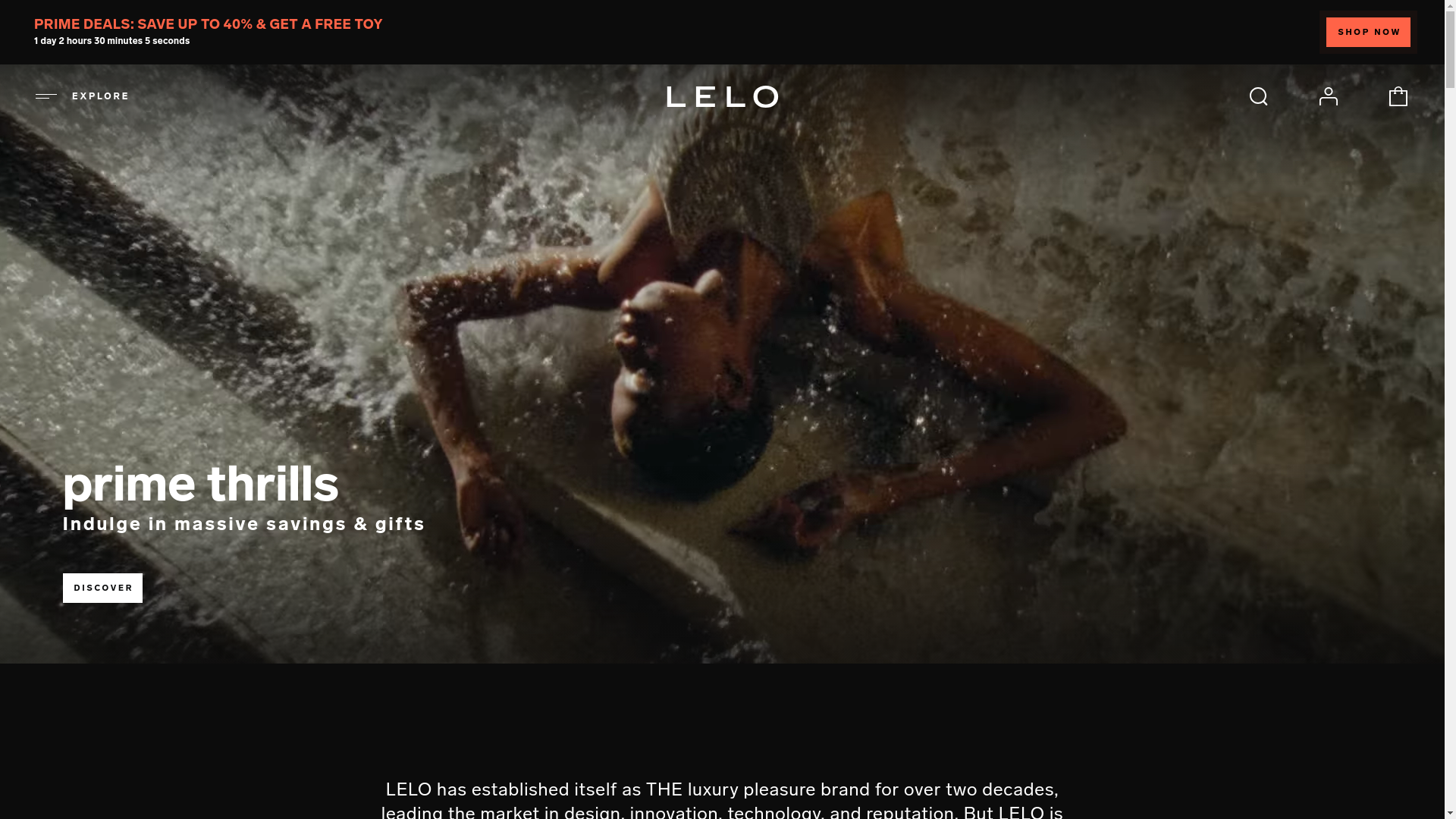
Task: Click the SHOP NOW button
Action: click(x=1368, y=32)
